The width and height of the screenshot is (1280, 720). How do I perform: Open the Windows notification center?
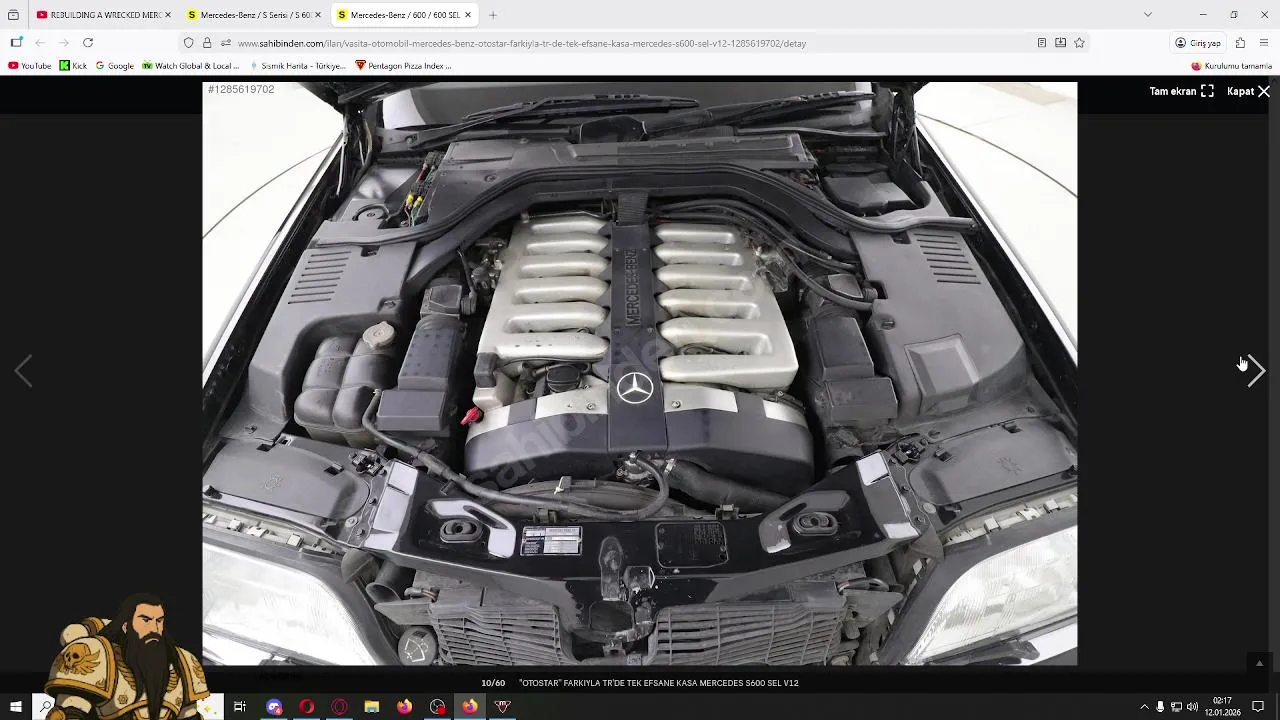(x=1258, y=707)
